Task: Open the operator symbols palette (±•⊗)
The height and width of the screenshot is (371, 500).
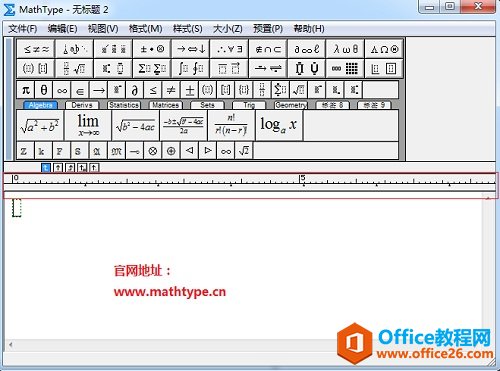Action: pyautogui.click(x=152, y=49)
